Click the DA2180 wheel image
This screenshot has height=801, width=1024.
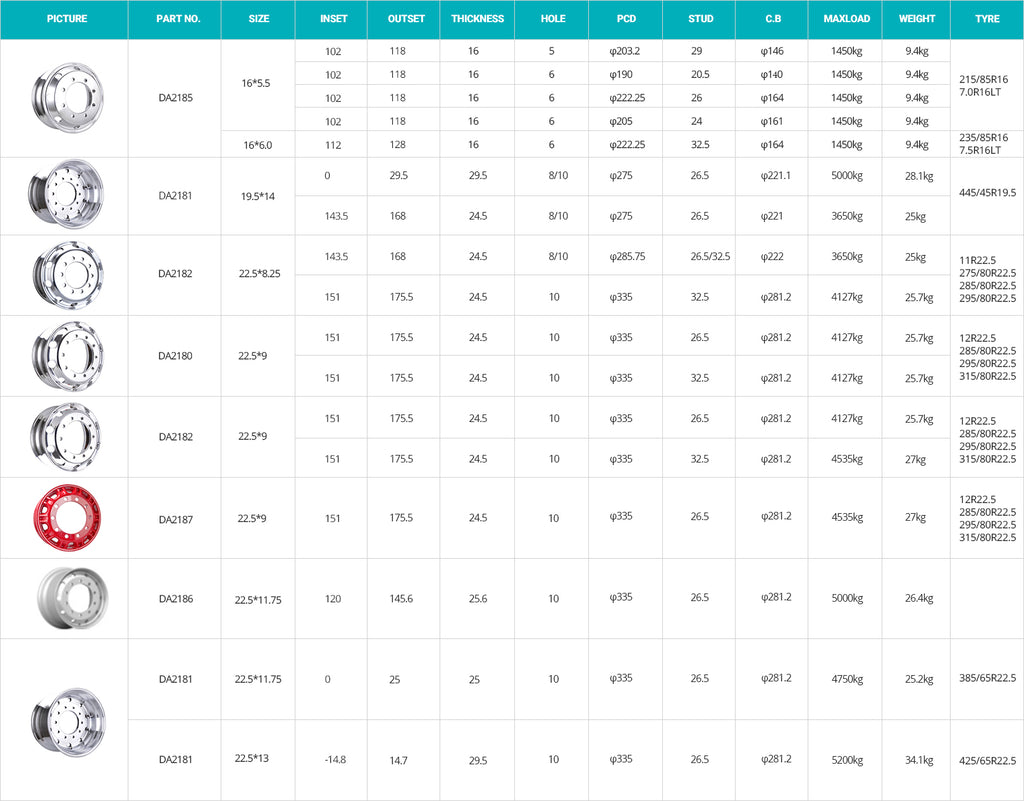pos(66,355)
